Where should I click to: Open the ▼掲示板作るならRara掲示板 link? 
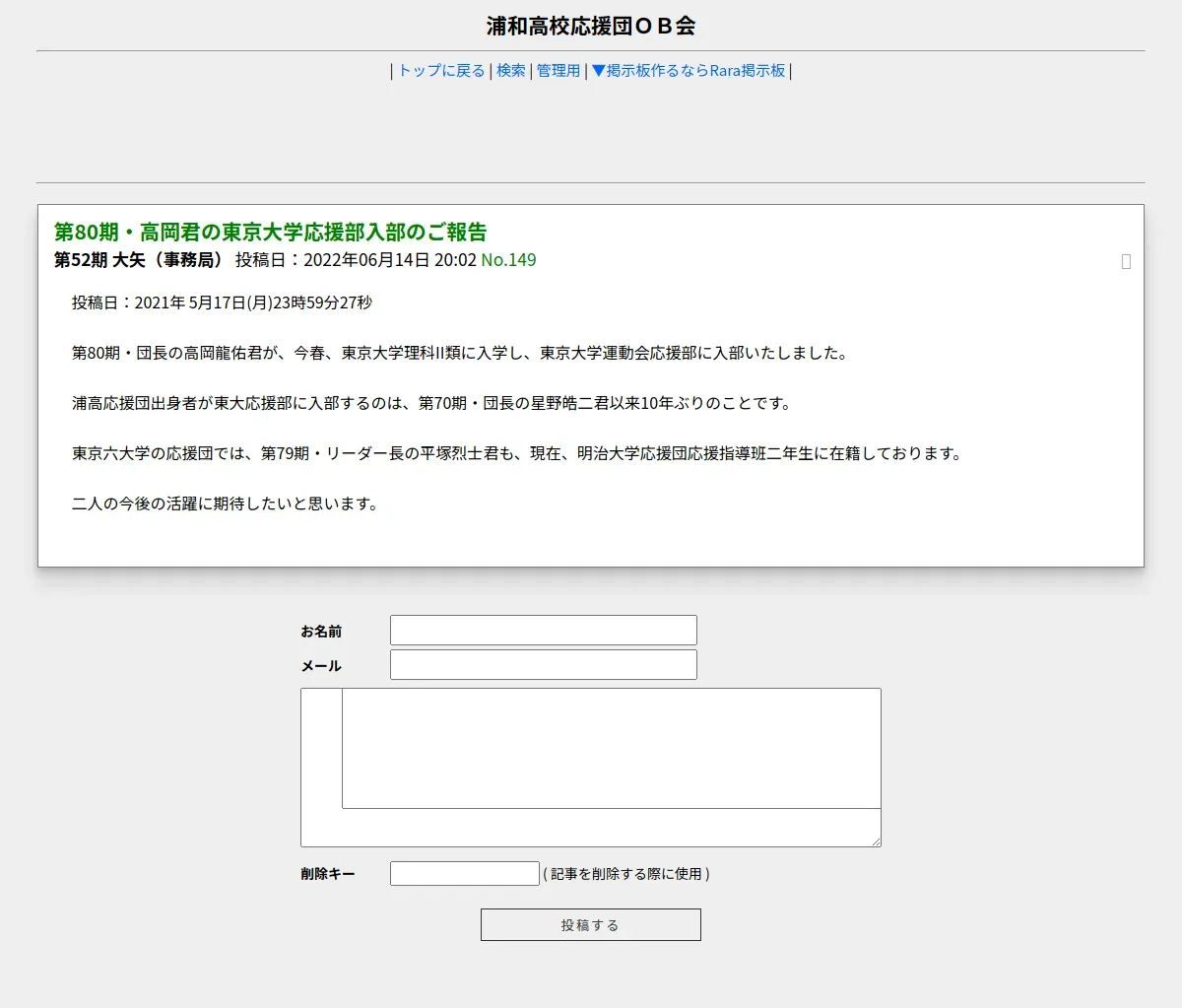(x=689, y=71)
